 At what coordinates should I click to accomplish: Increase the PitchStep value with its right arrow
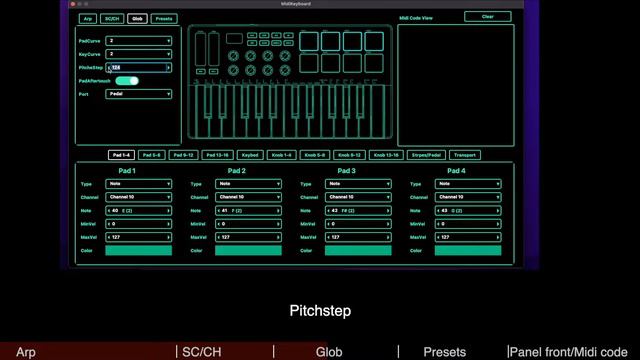click(x=168, y=67)
